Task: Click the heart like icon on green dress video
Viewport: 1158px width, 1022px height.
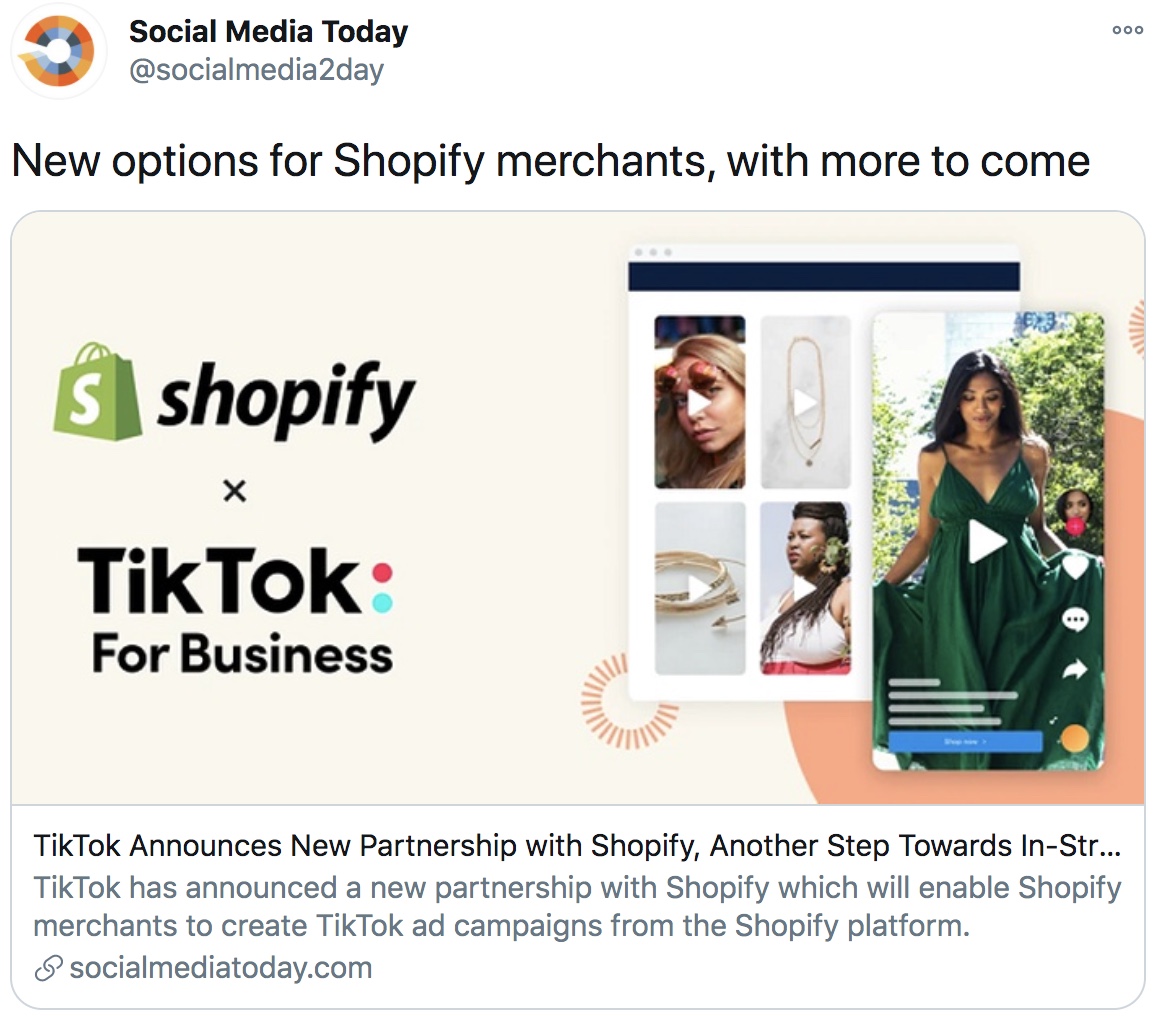Action: (x=1075, y=567)
